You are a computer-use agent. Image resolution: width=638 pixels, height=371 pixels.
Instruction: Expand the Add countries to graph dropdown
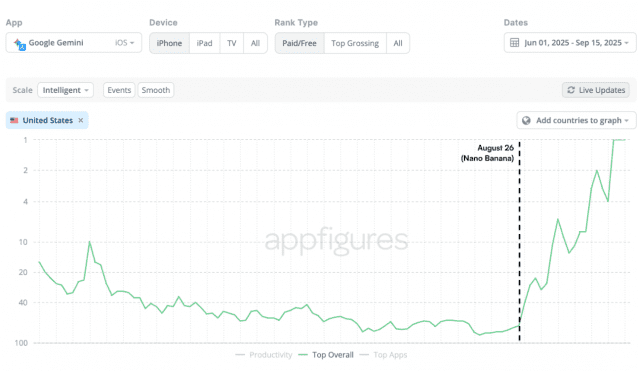(577, 120)
